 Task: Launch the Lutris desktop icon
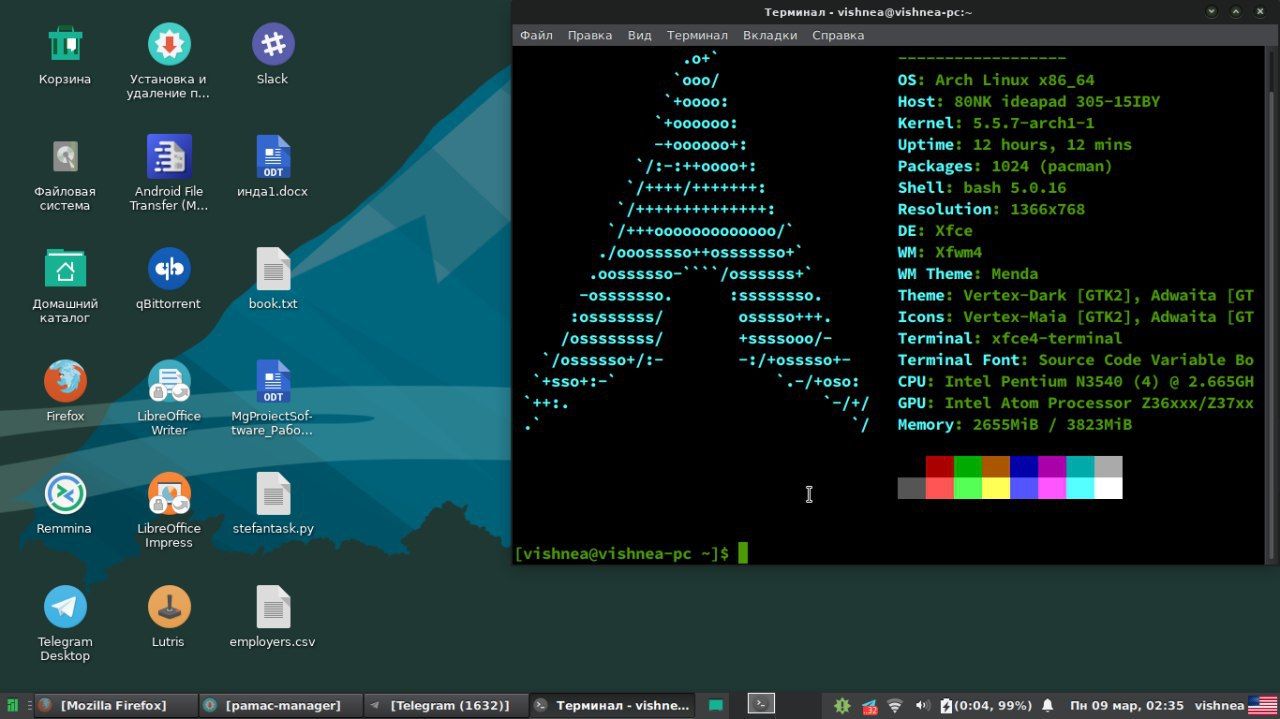pyautogui.click(x=168, y=607)
